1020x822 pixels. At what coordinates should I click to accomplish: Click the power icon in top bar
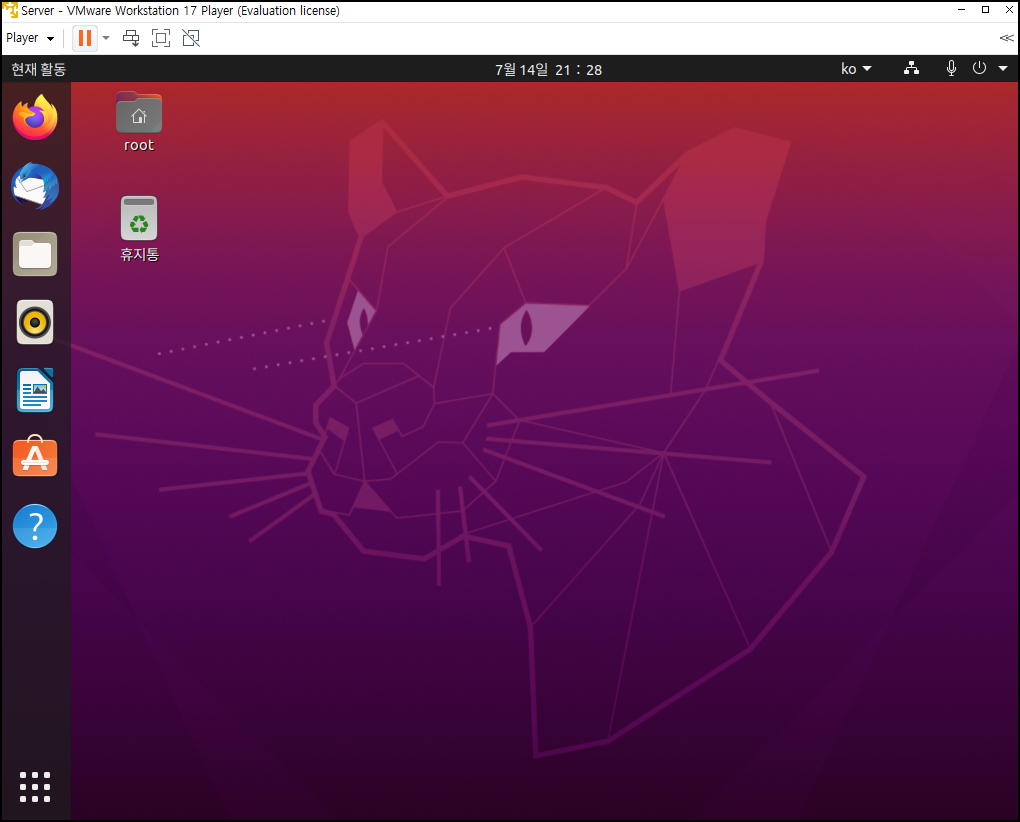pyautogui.click(x=979, y=68)
